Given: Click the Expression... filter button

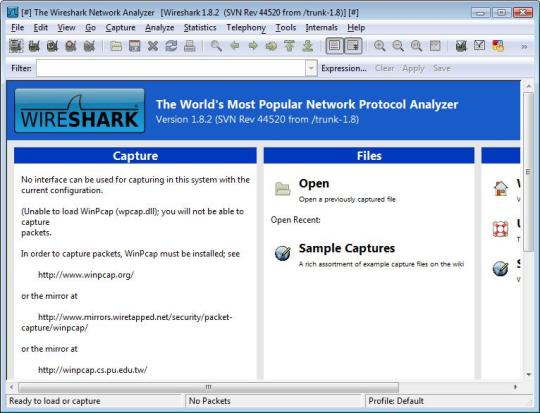Looking at the screenshot, I should pyautogui.click(x=344, y=68).
